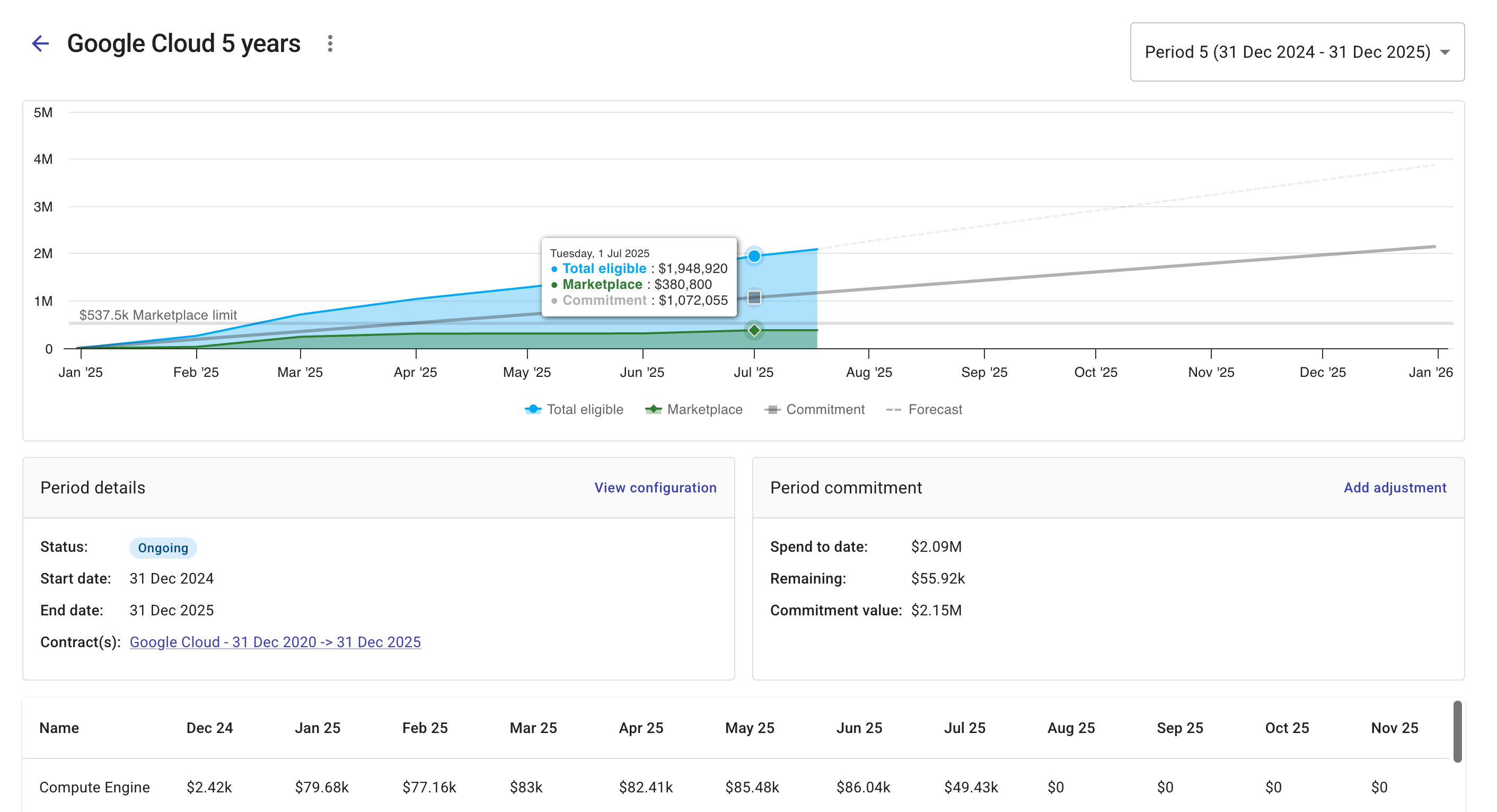Select the blue Total eligible legend marker
The width and height of the screenshot is (1497, 812).
(533, 409)
